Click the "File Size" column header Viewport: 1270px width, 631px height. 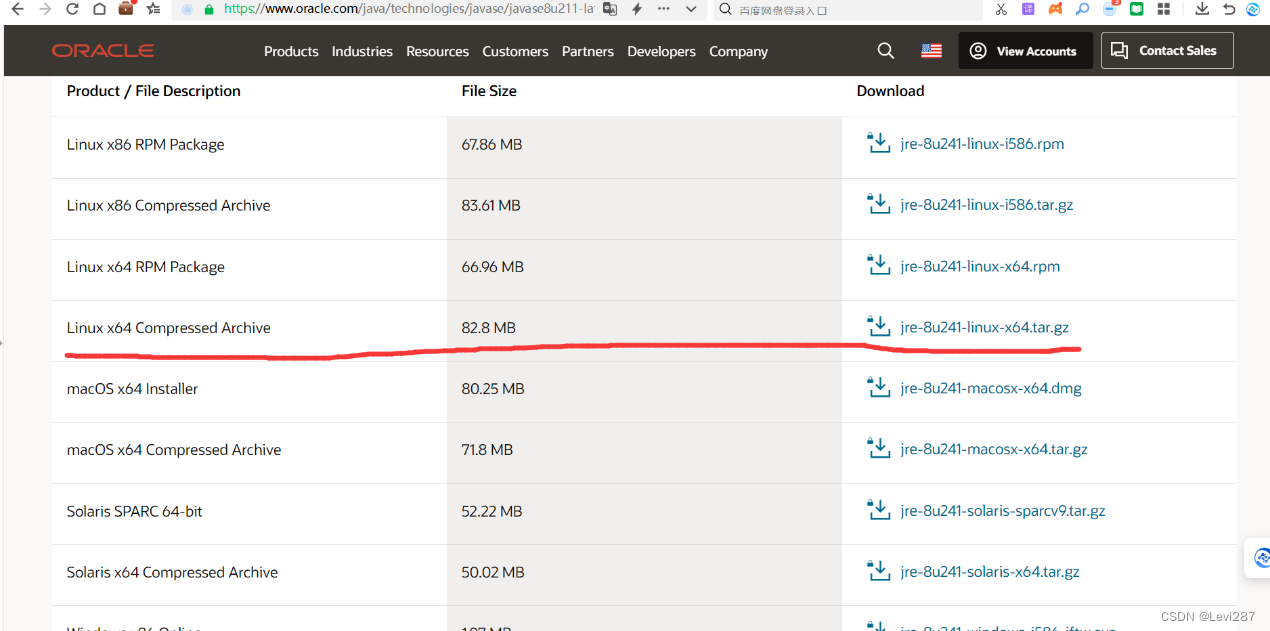489,91
